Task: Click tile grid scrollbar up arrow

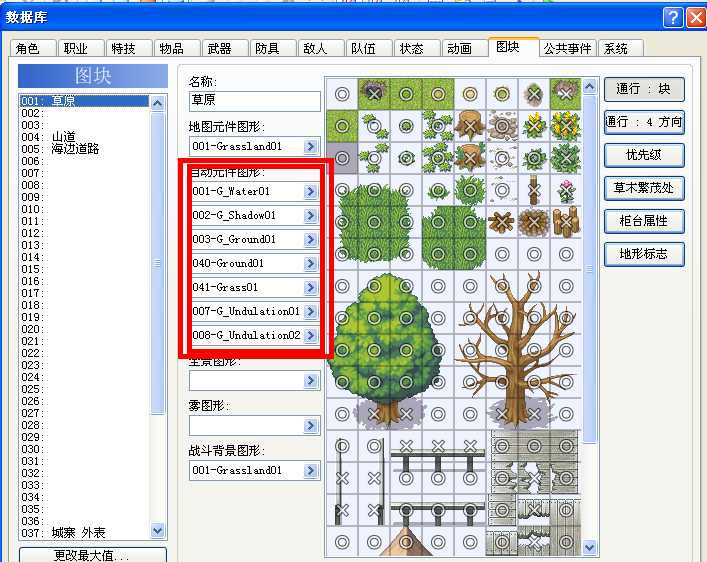Action: (x=589, y=86)
